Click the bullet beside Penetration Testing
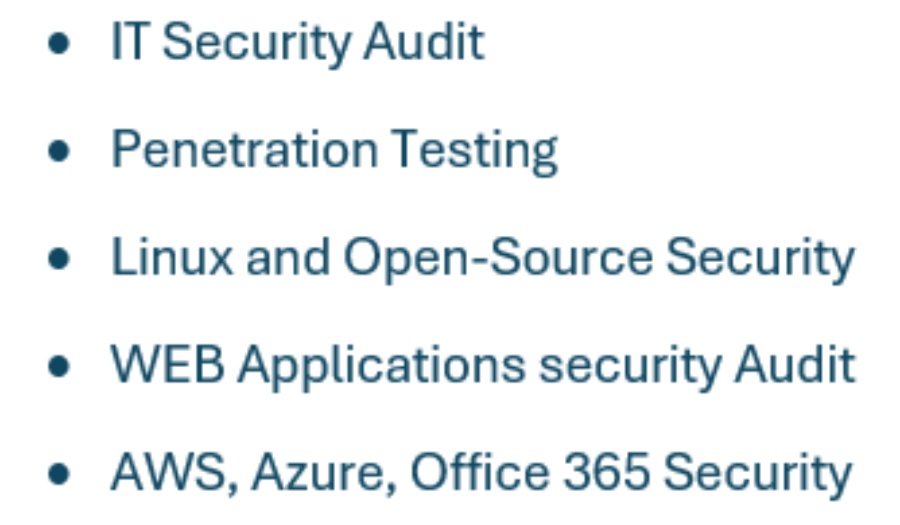The width and height of the screenshot is (900, 525). pyautogui.click(x=59, y=151)
